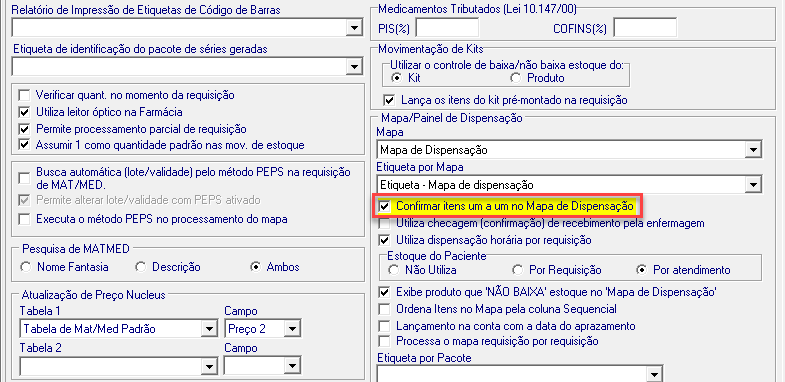This screenshot has width=785, height=382.
Task: Select Nome Fantasia search option
Action: pos(26,267)
